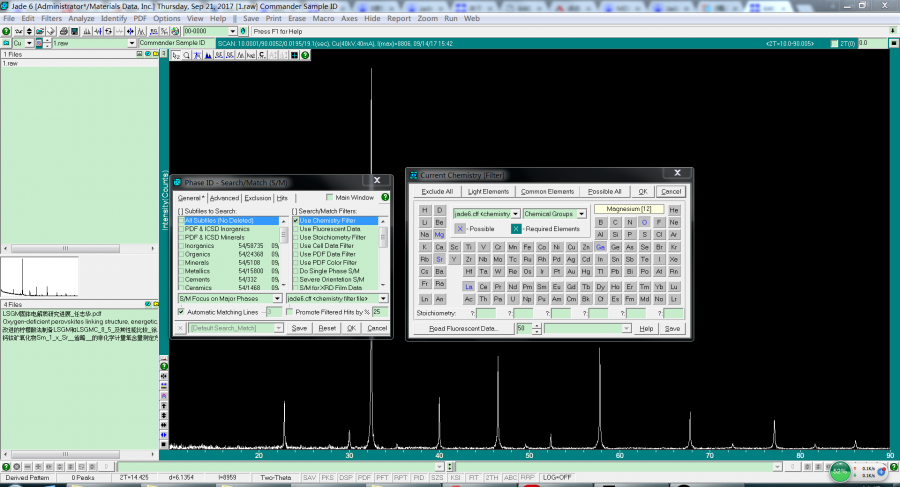Image resolution: width=900 pixels, height=487 pixels.
Task: Select the La element button
Action: 468,286
